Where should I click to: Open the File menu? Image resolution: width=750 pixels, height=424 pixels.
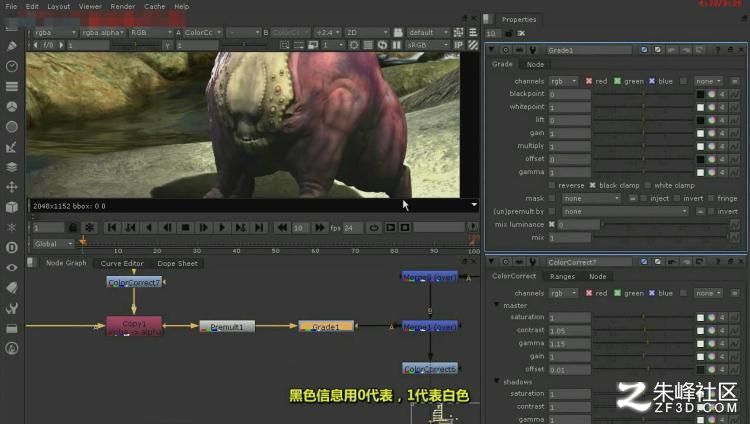click(x=11, y=7)
